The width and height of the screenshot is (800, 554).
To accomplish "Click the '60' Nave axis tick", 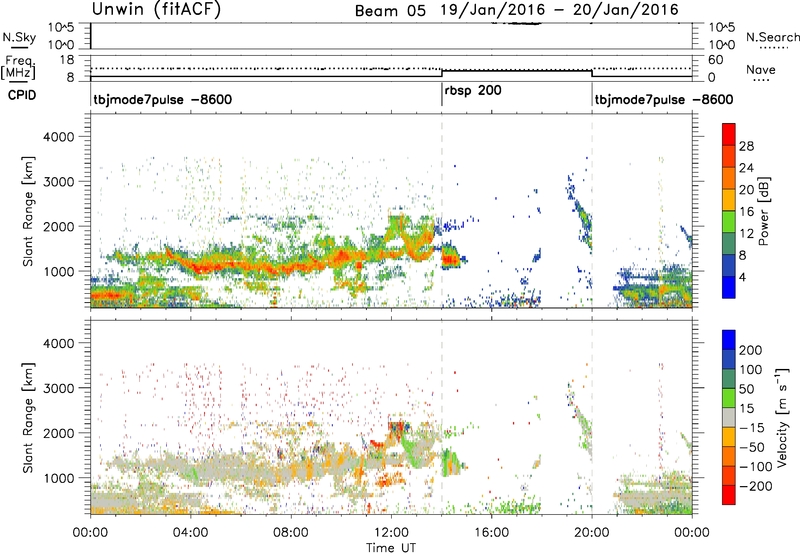I will tap(715, 60).
